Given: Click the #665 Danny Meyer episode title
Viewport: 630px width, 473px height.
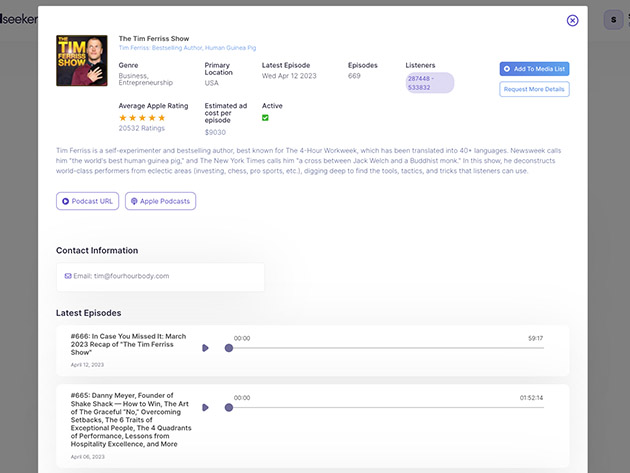Looking at the screenshot, I should pyautogui.click(x=131, y=420).
